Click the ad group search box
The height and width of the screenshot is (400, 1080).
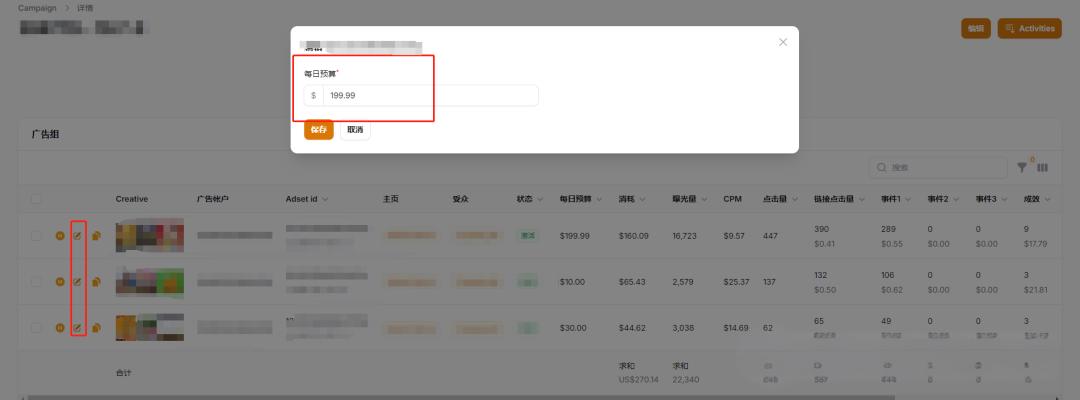[x=938, y=167]
